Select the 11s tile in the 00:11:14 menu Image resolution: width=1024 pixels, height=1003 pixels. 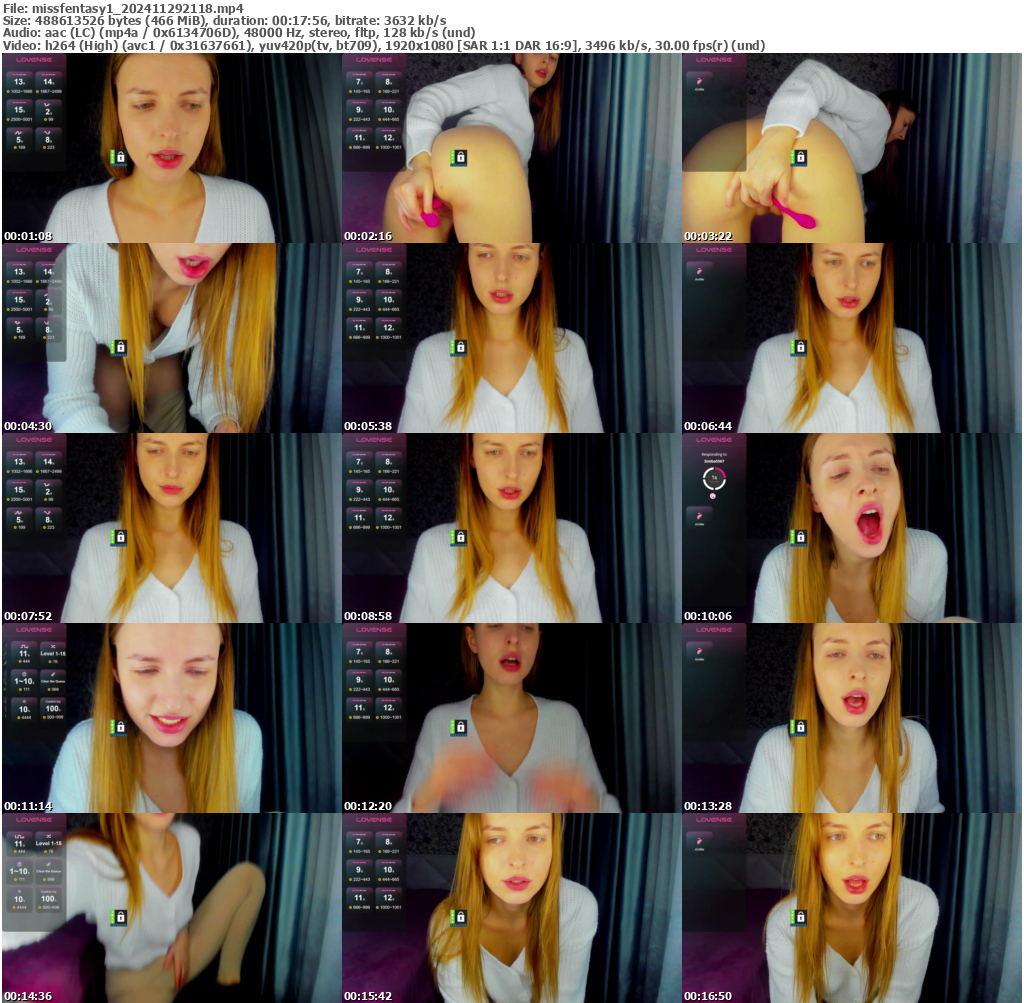pyautogui.click(x=24, y=653)
